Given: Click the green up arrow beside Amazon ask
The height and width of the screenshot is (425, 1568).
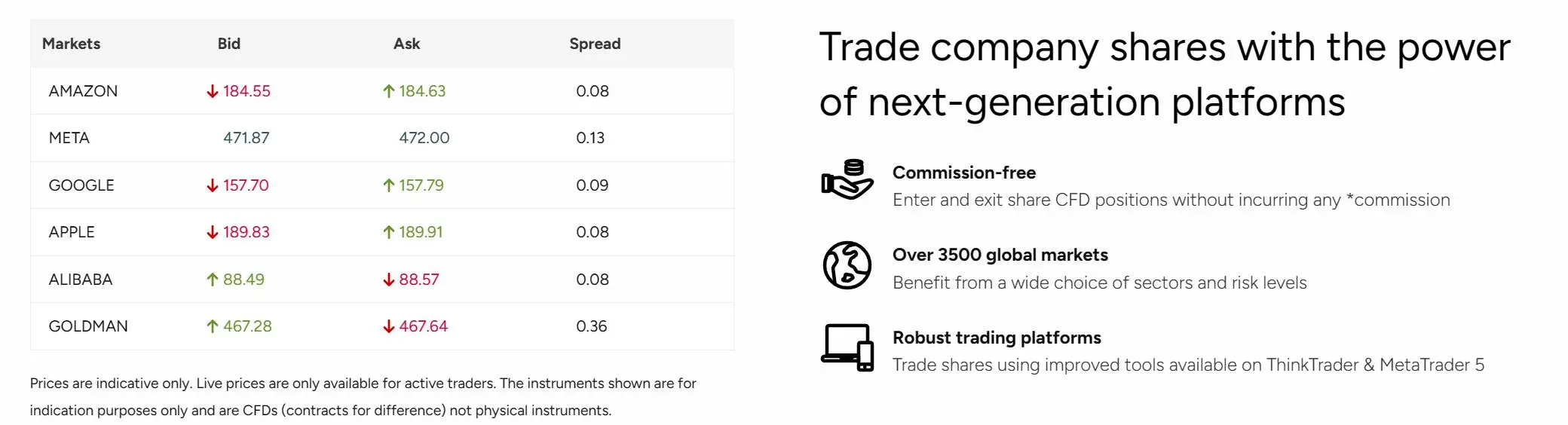Looking at the screenshot, I should coord(389,91).
